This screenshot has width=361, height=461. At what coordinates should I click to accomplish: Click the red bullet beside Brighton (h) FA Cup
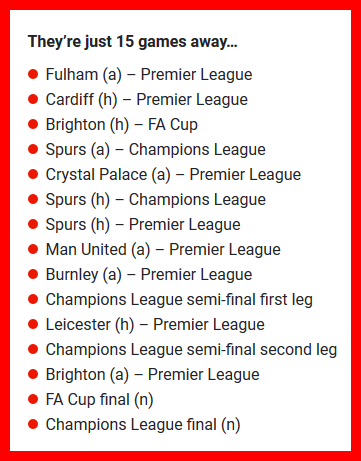tap(33, 124)
